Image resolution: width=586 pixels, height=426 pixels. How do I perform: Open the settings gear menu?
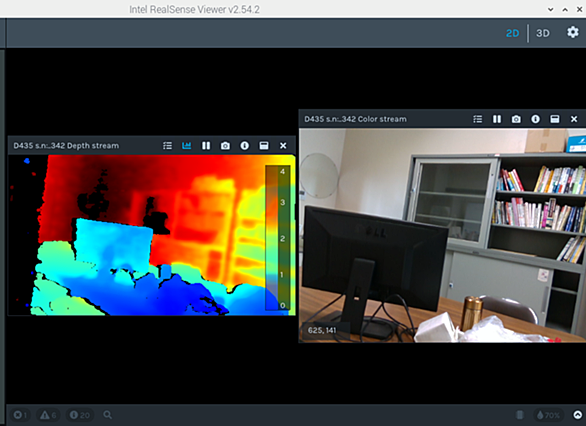coord(573,33)
